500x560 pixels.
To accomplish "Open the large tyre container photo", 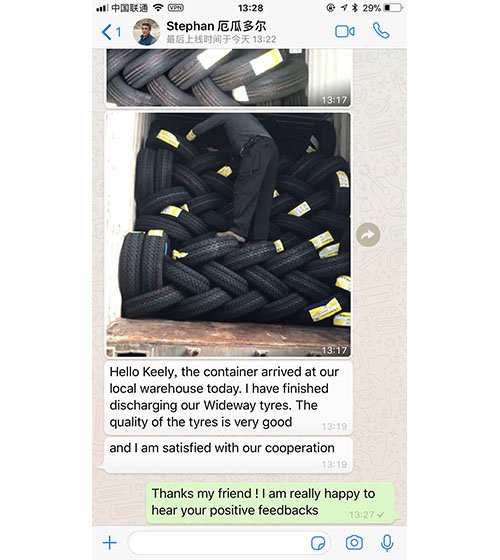I will tap(228, 235).
